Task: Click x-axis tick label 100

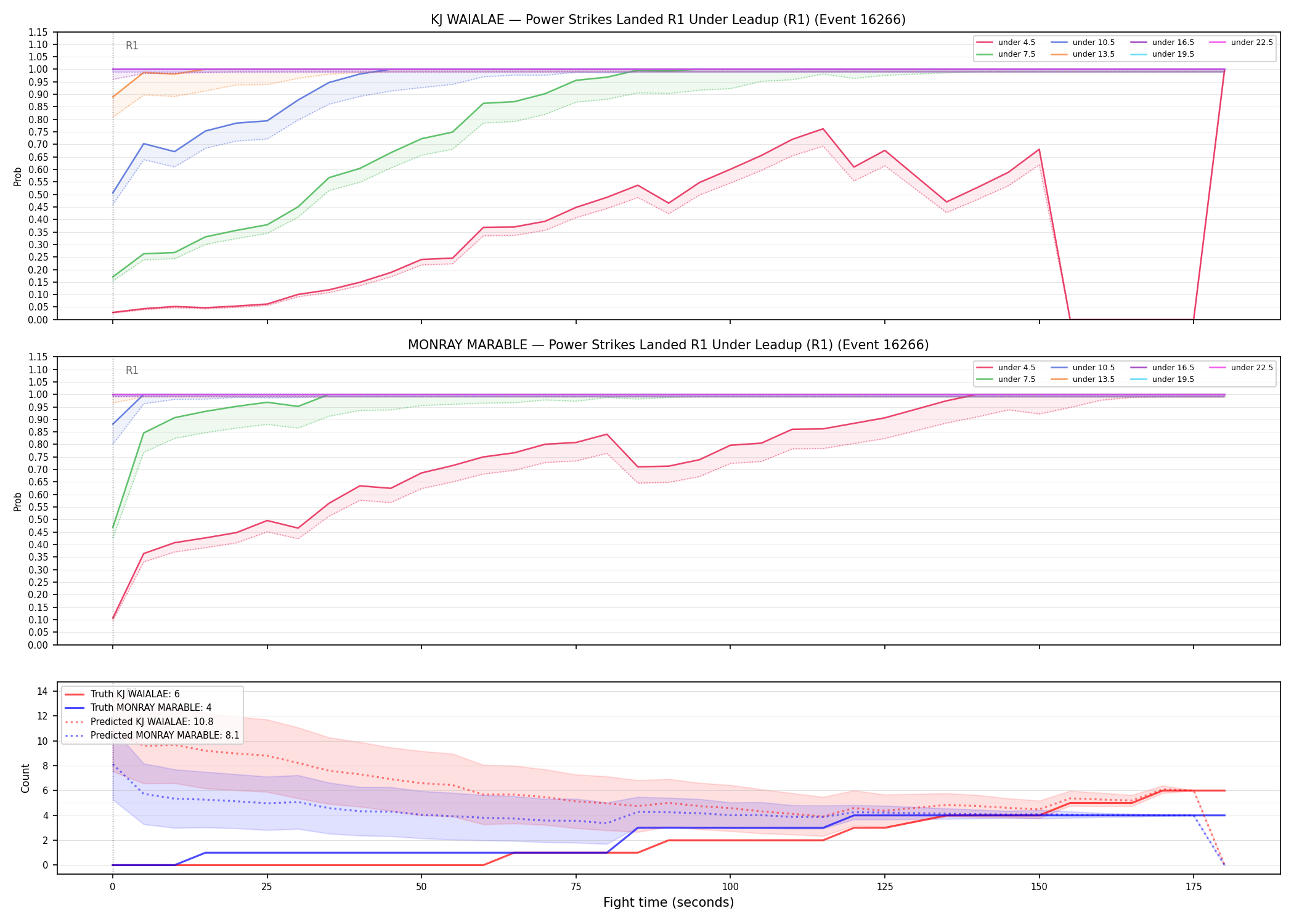Action: point(730,887)
